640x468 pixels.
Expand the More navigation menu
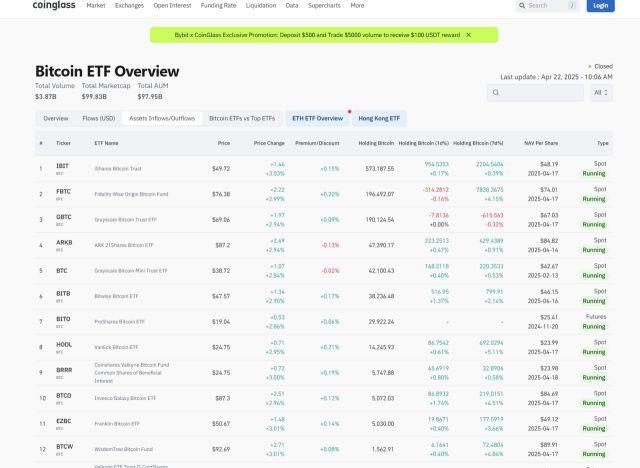pyautogui.click(x=357, y=5)
